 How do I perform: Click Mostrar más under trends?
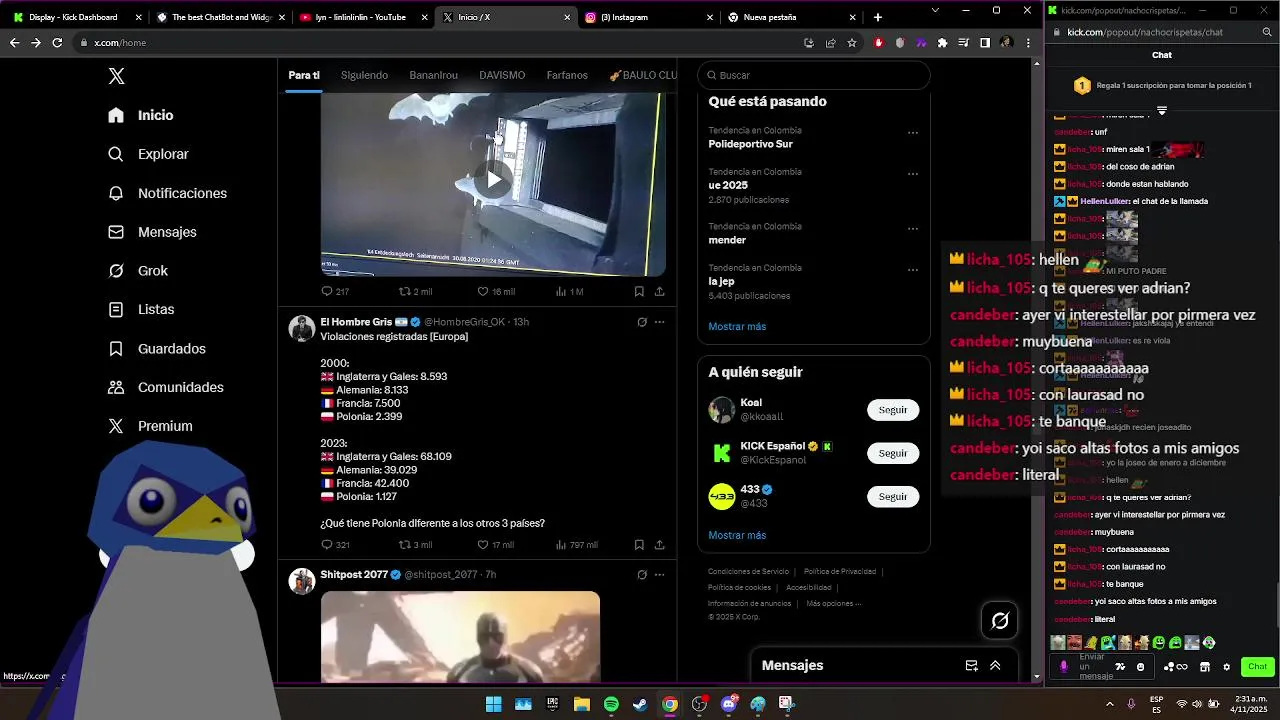click(x=737, y=326)
